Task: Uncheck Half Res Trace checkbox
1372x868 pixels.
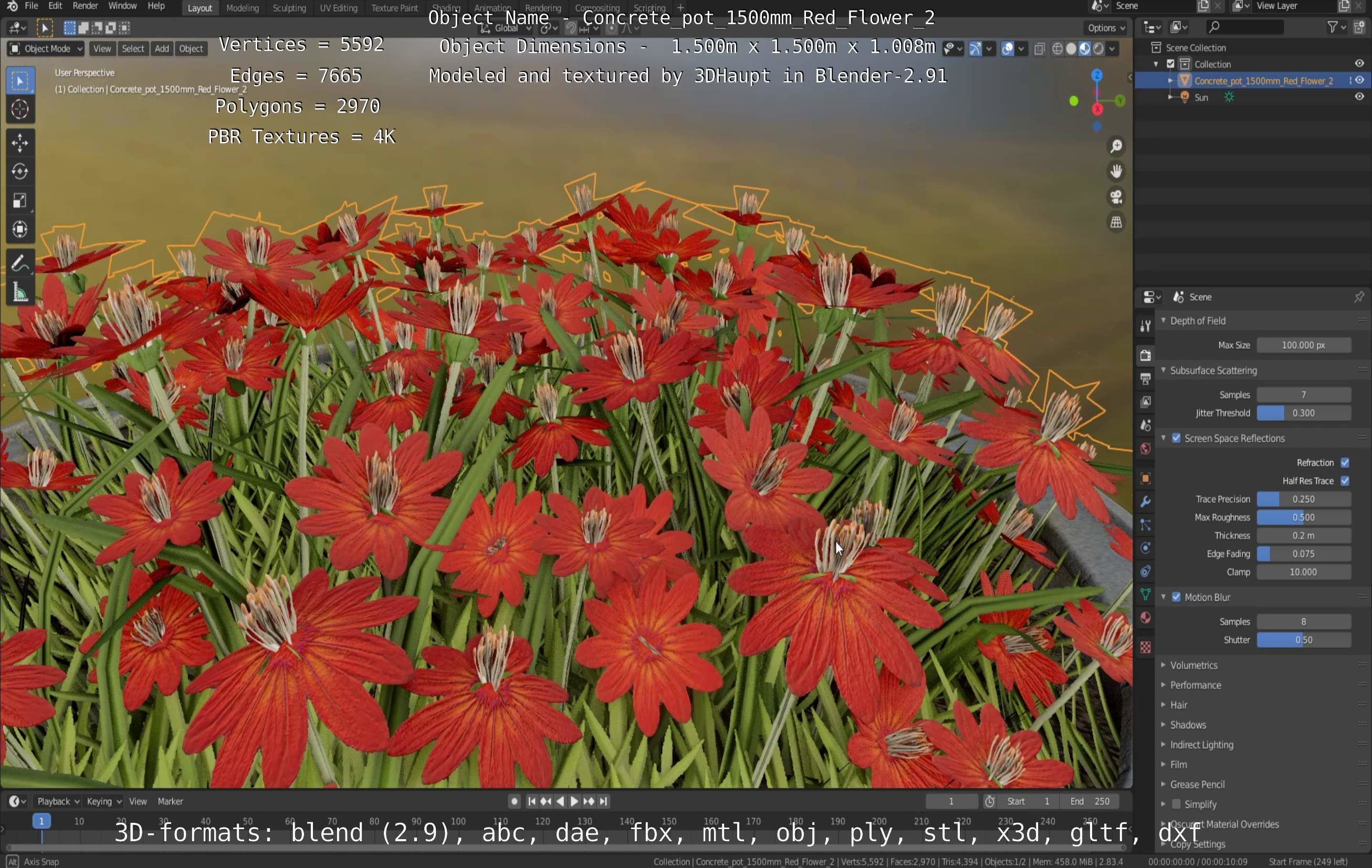Action: [1345, 481]
